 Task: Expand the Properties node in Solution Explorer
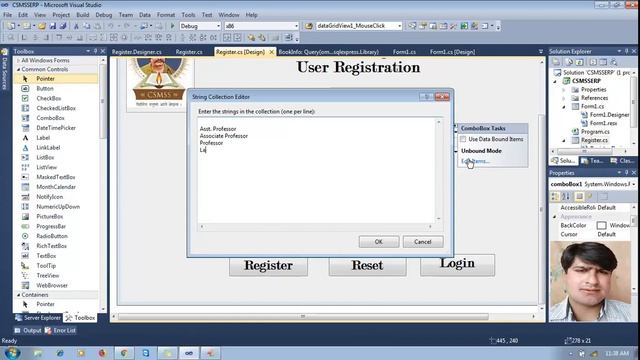point(564,89)
